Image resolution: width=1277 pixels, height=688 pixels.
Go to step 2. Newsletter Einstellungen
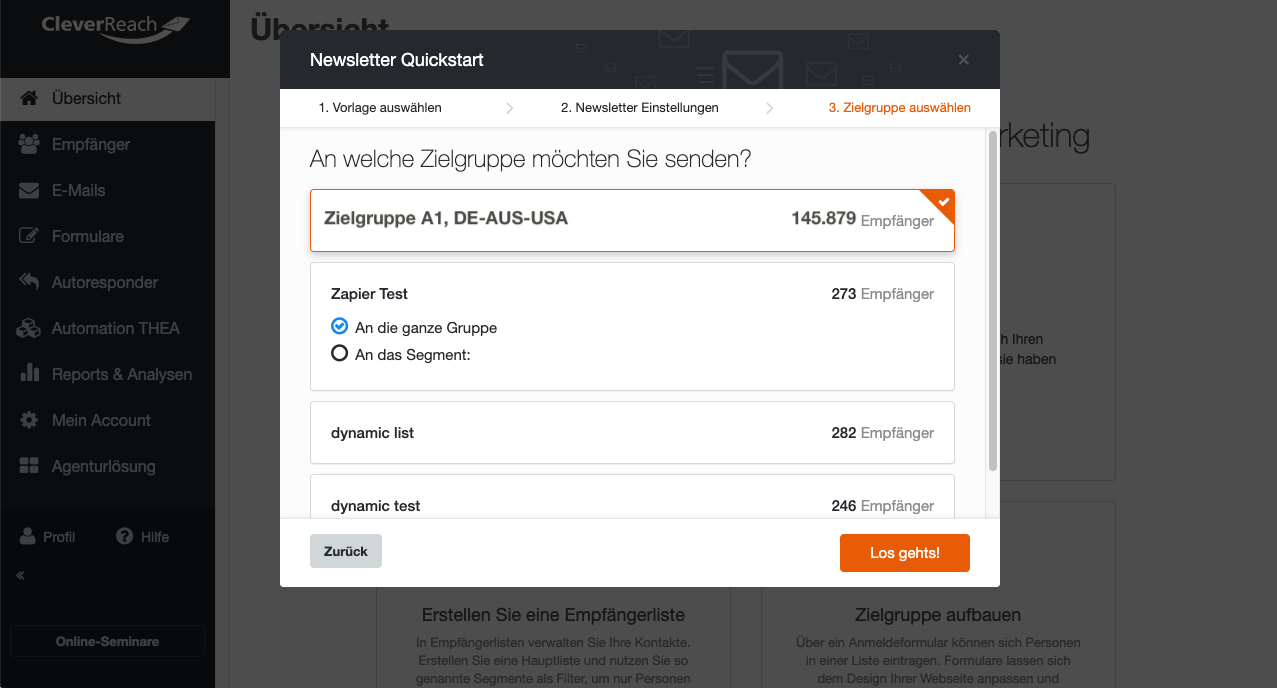point(639,107)
